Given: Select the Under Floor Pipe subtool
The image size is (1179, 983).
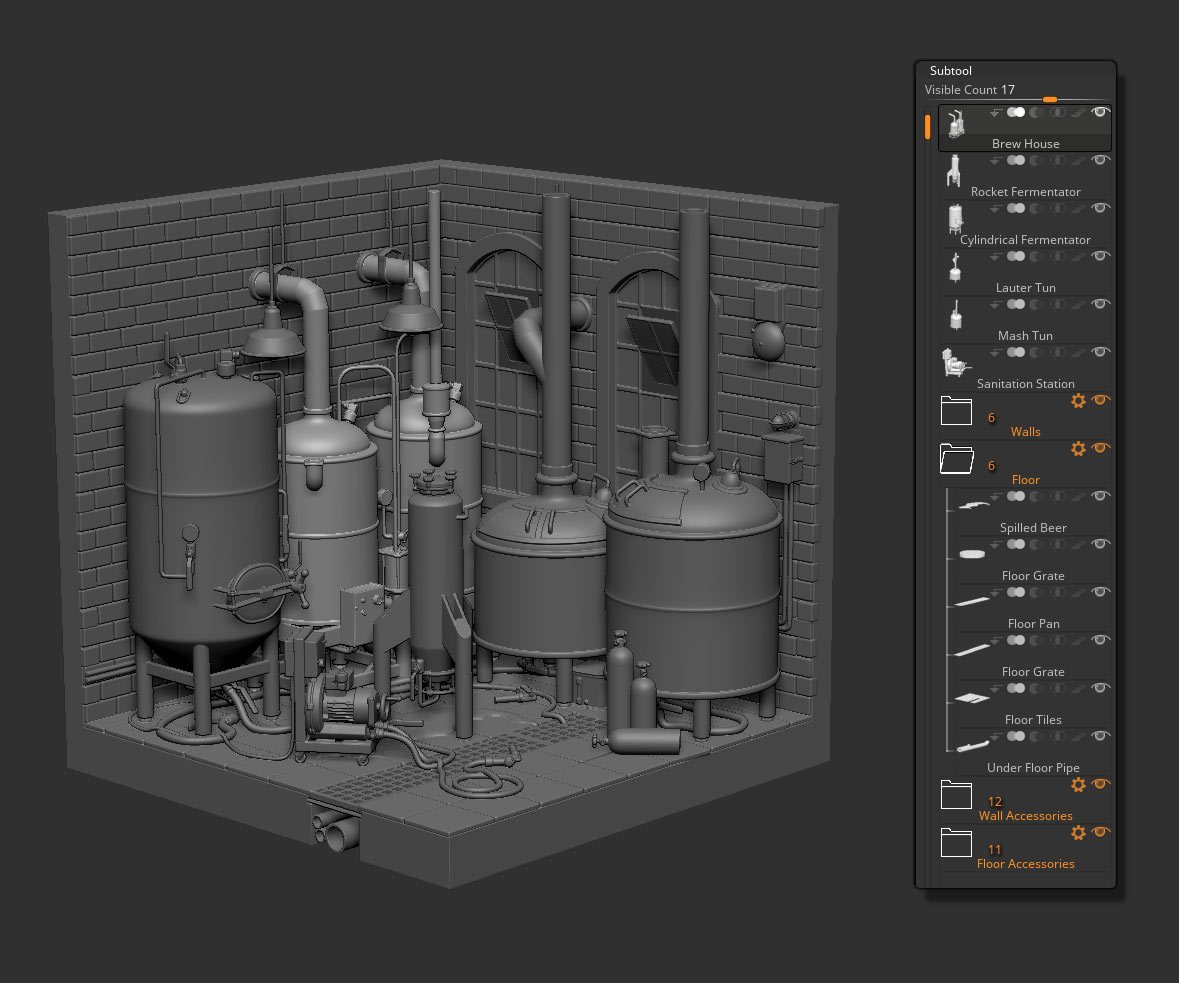Looking at the screenshot, I should (x=1033, y=768).
